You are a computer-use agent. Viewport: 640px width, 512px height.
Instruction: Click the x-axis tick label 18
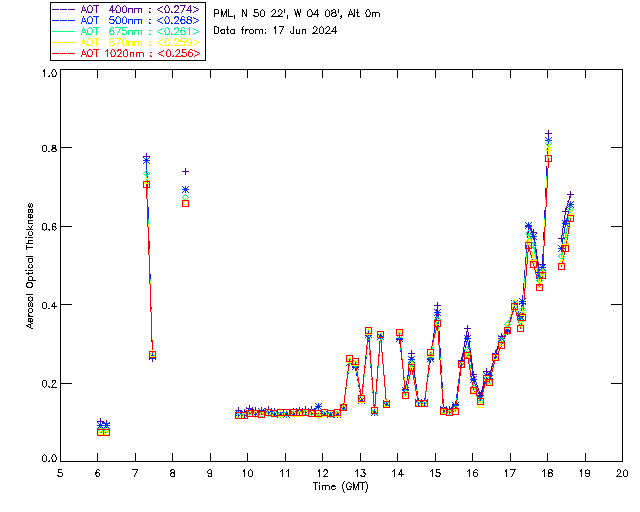[547, 473]
